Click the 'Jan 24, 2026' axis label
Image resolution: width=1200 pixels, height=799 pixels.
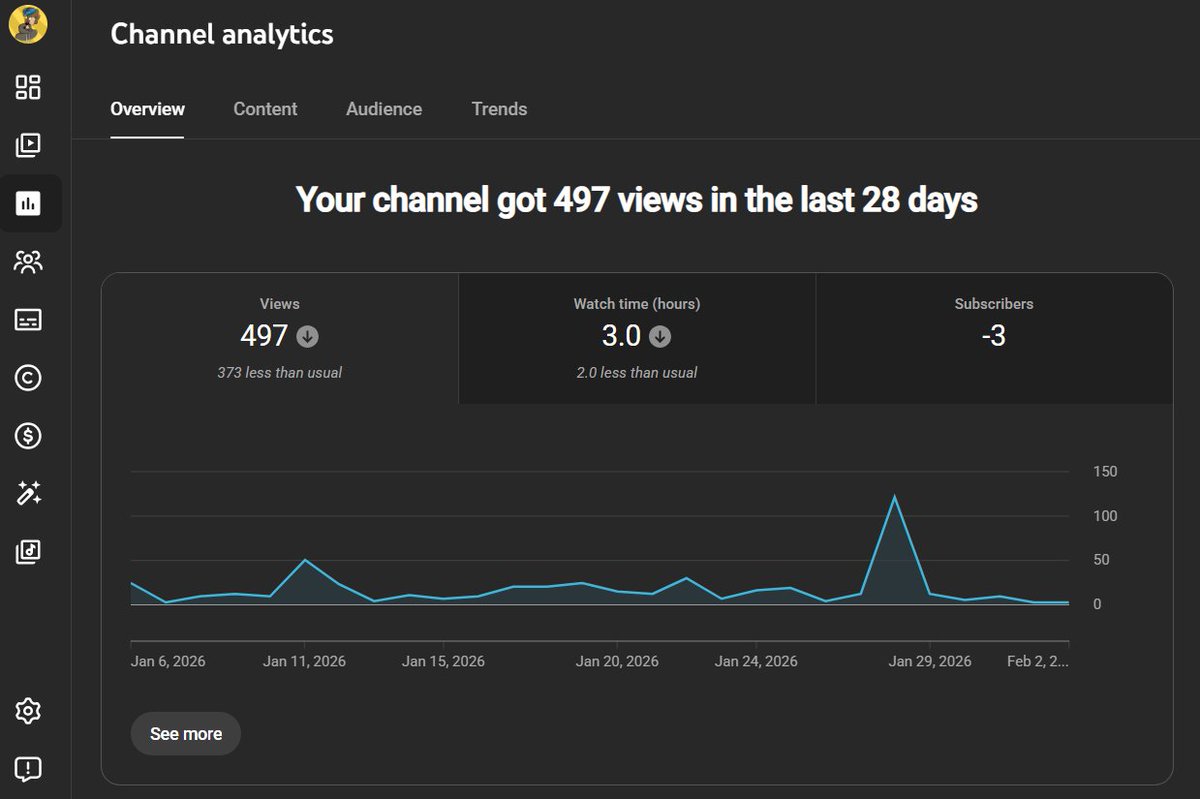756,661
